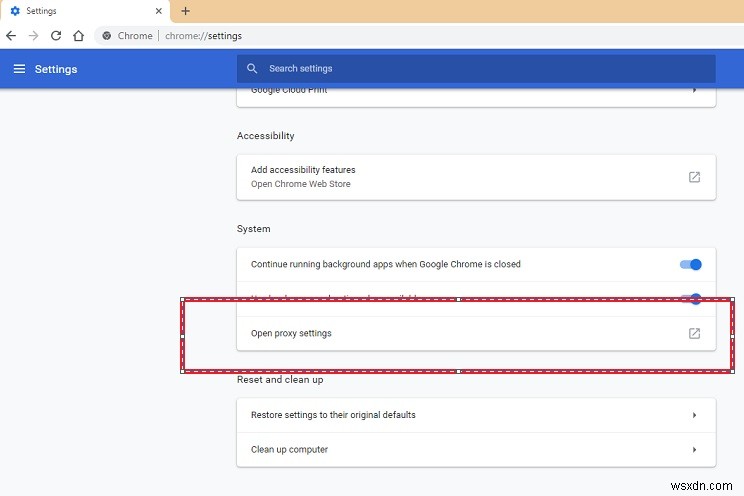This screenshot has height=496, width=744.
Task: Go to the browser home page
Action: tap(78, 35)
